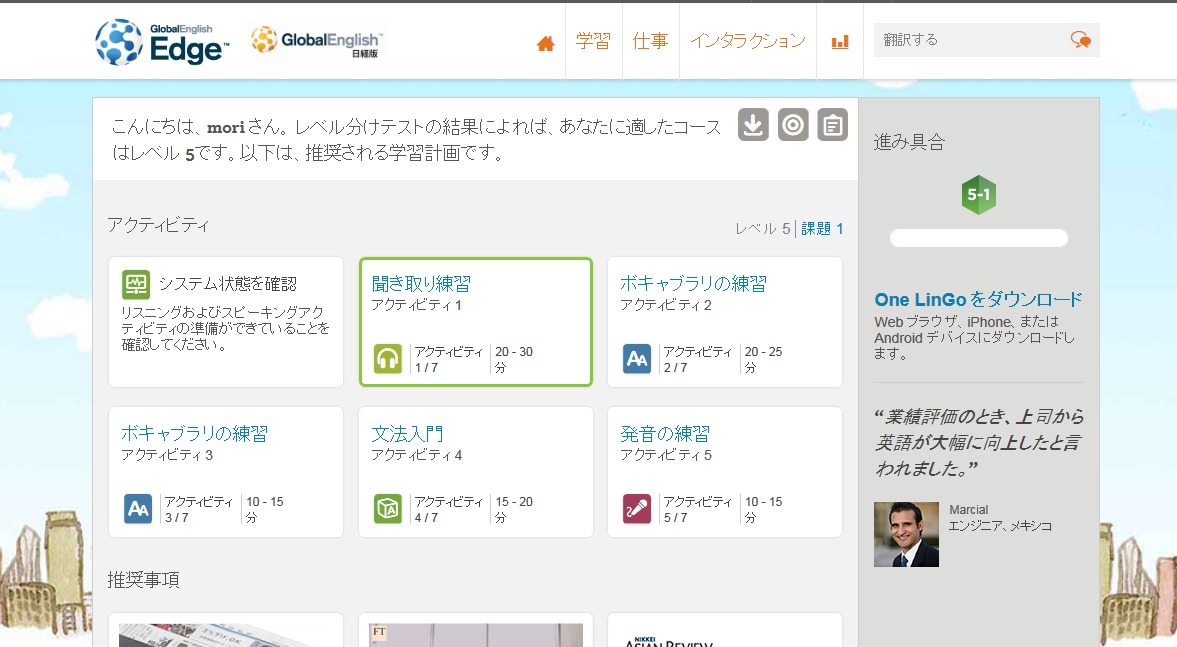Viewport: 1177px width, 647px height.
Task: Click the 課題 1 link
Action: click(822, 228)
